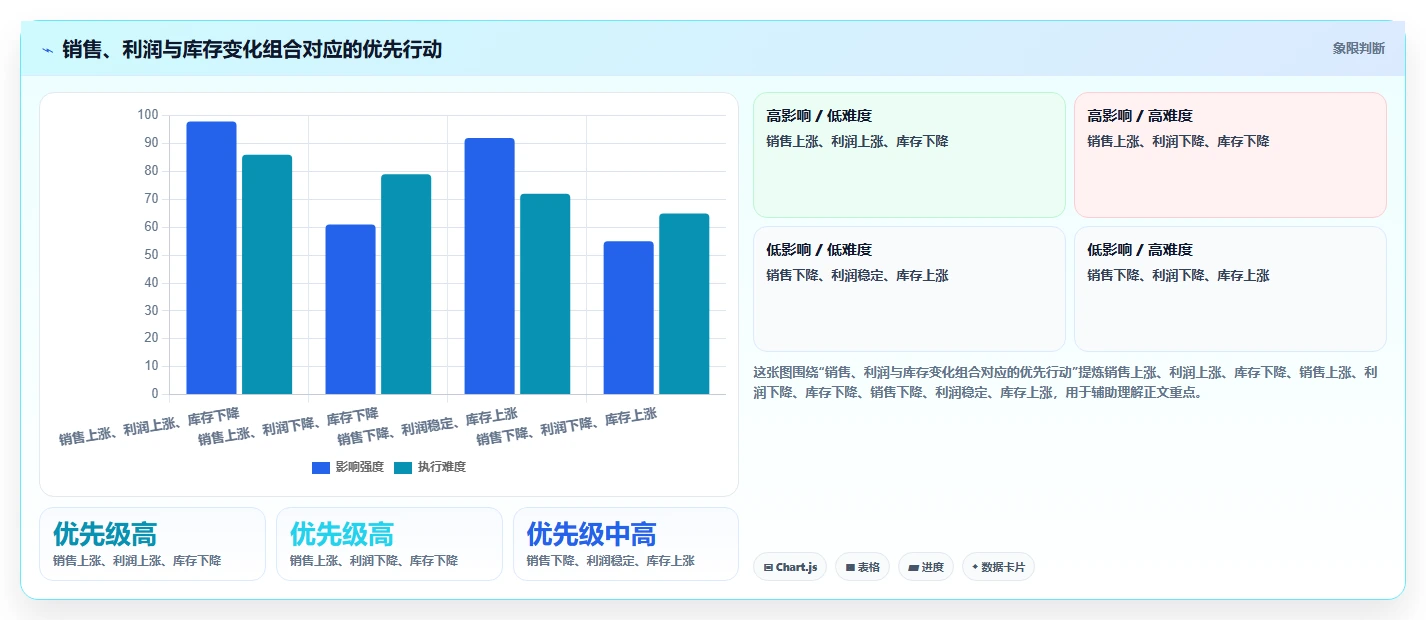Viewport: 1426px width, 620px height.
Task: Click the y-axis value 50
Action: [151, 255]
